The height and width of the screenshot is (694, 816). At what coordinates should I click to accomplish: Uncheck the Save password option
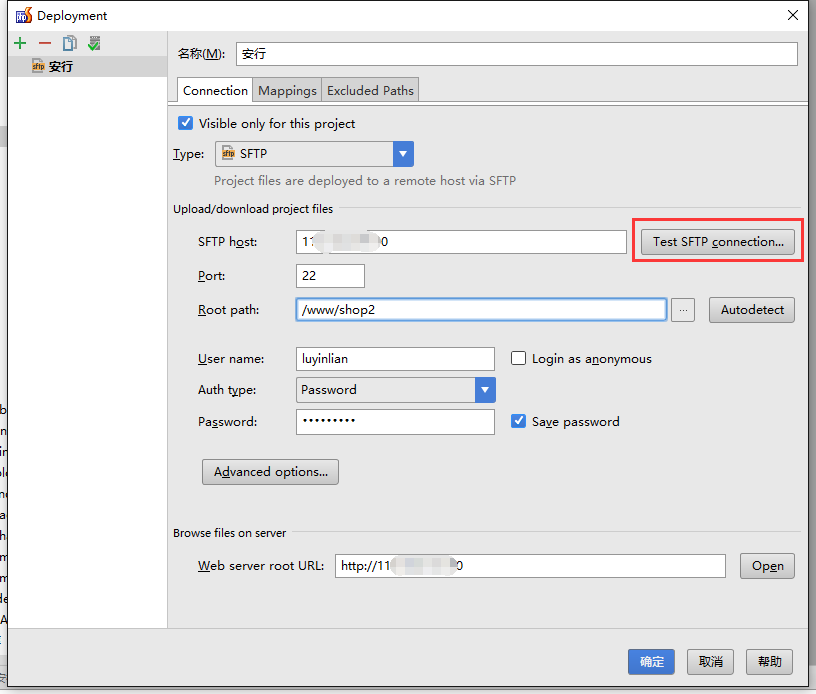(x=519, y=422)
